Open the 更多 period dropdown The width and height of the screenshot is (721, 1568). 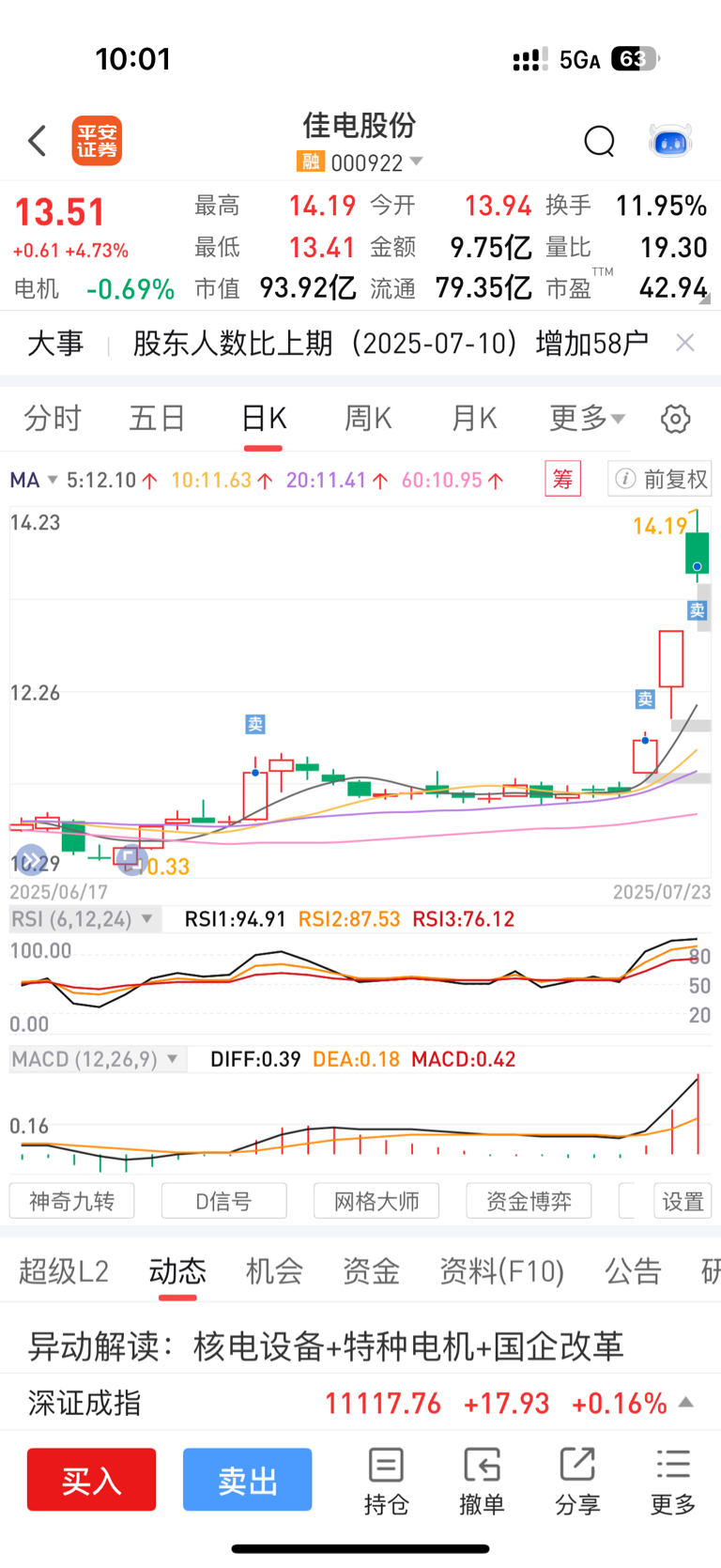point(587,418)
